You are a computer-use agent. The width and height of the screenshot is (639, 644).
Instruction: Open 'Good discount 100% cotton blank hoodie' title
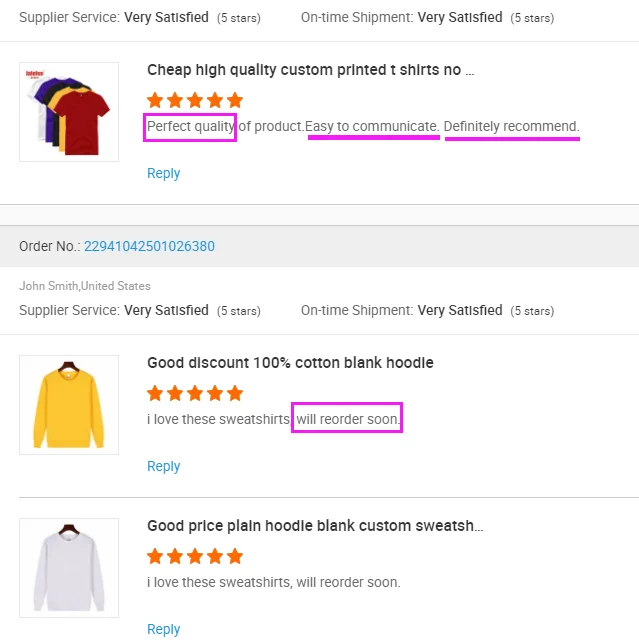tap(290, 363)
